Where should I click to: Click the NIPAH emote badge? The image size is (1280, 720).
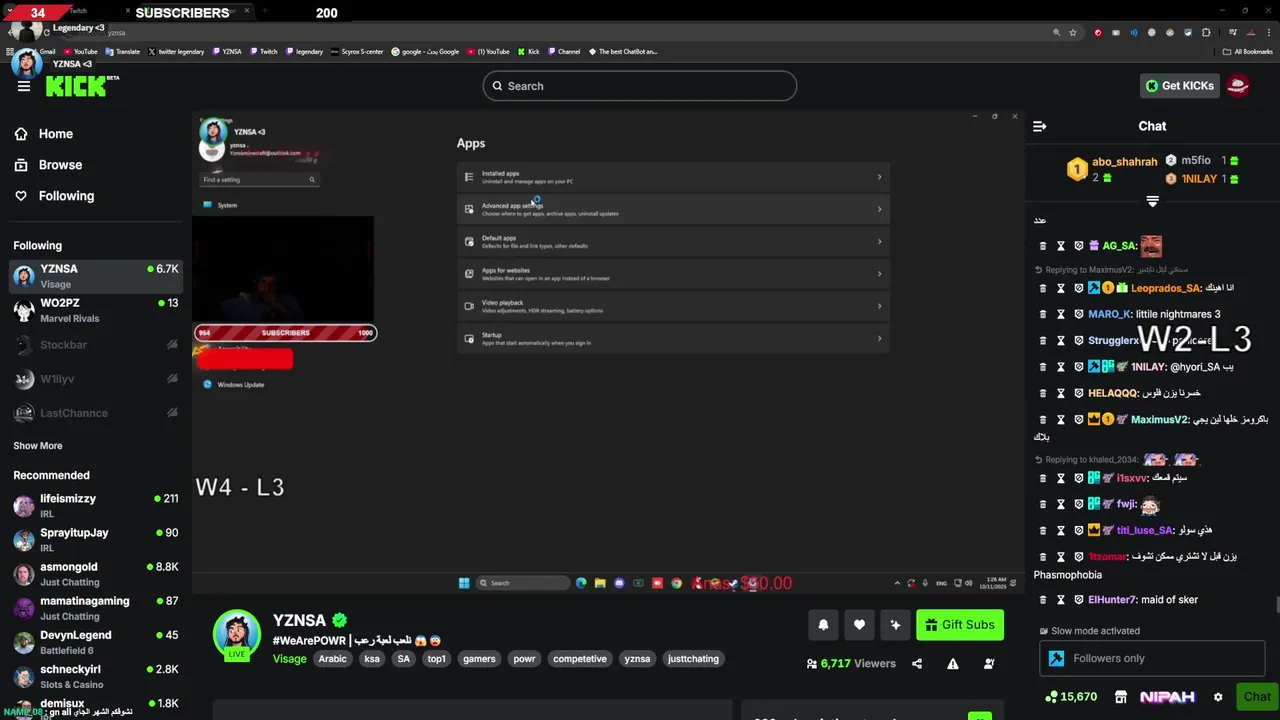[1167, 697]
